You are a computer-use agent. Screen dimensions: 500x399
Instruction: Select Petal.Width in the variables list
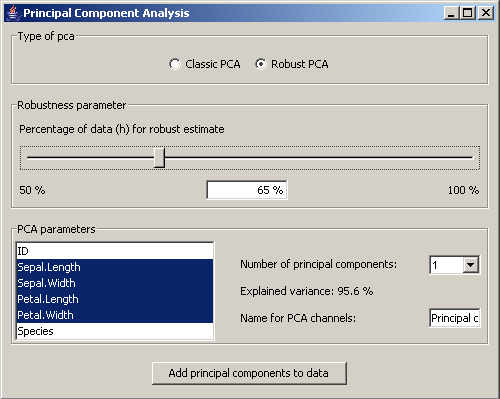point(115,315)
